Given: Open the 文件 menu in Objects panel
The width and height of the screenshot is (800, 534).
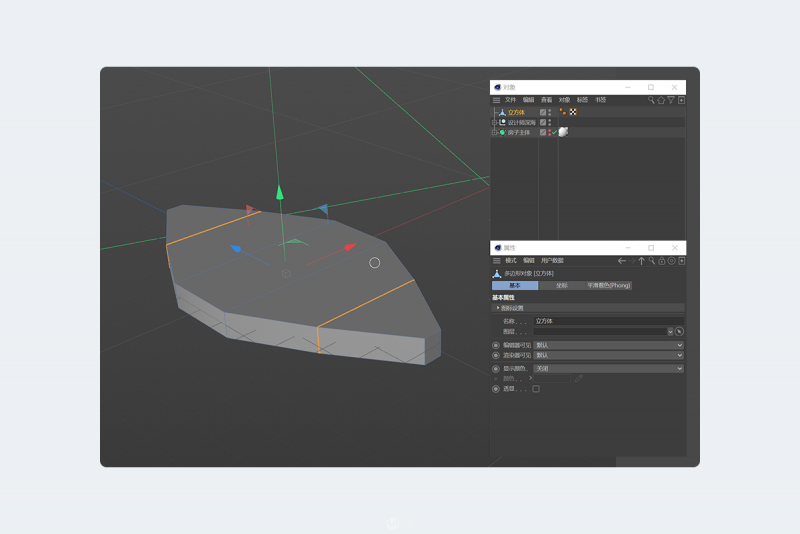Looking at the screenshot, I should pyautogui.click(x=510, y=100).
